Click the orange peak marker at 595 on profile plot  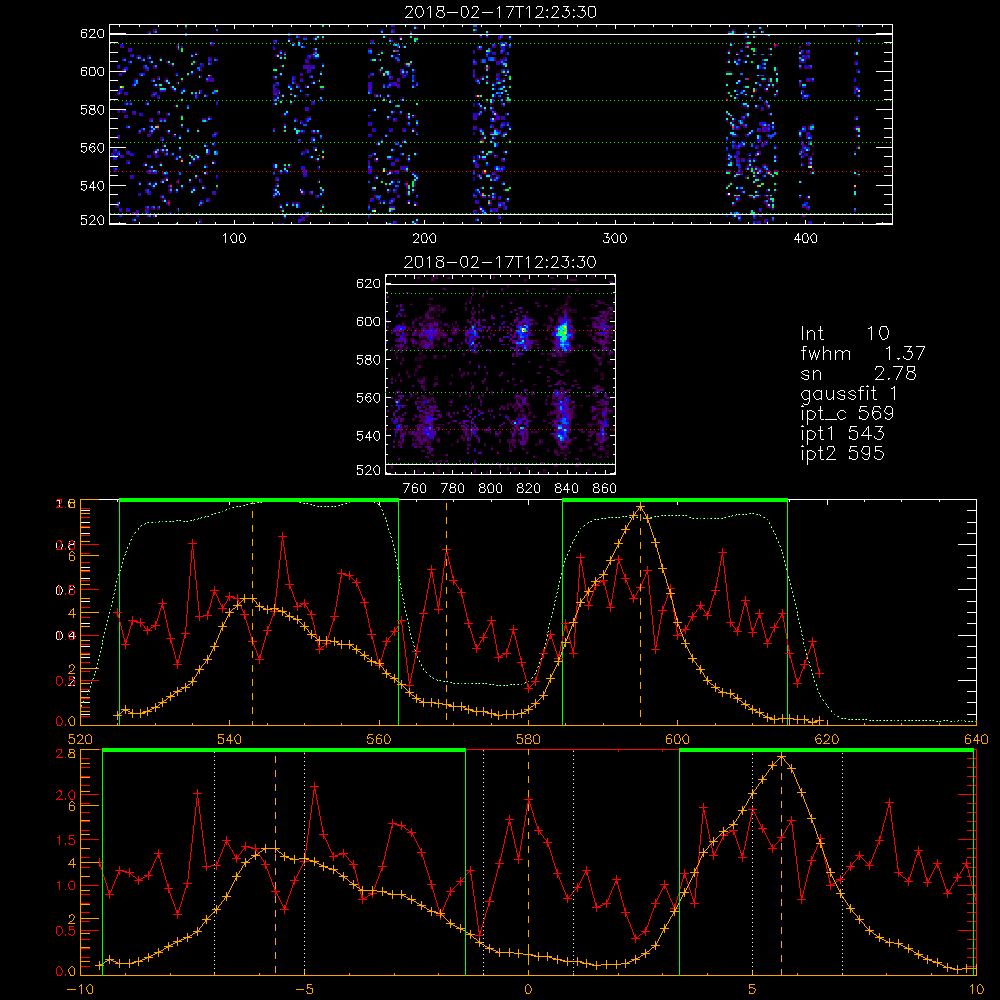click(640, 508)
